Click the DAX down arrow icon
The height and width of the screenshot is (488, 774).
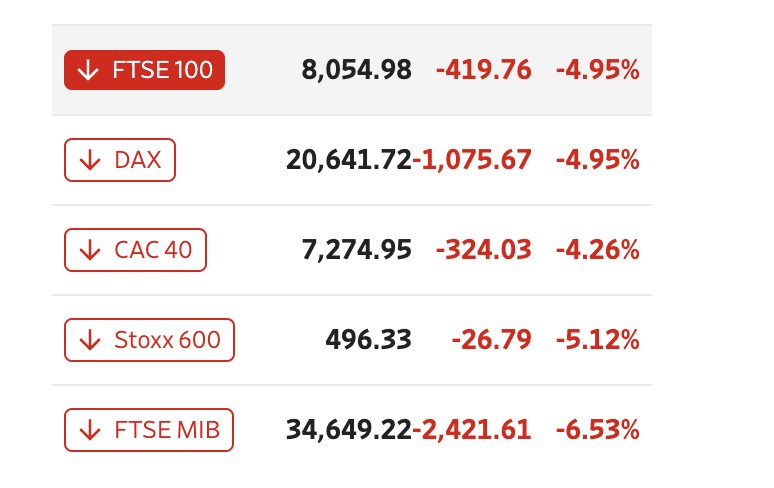pos(89,160)
